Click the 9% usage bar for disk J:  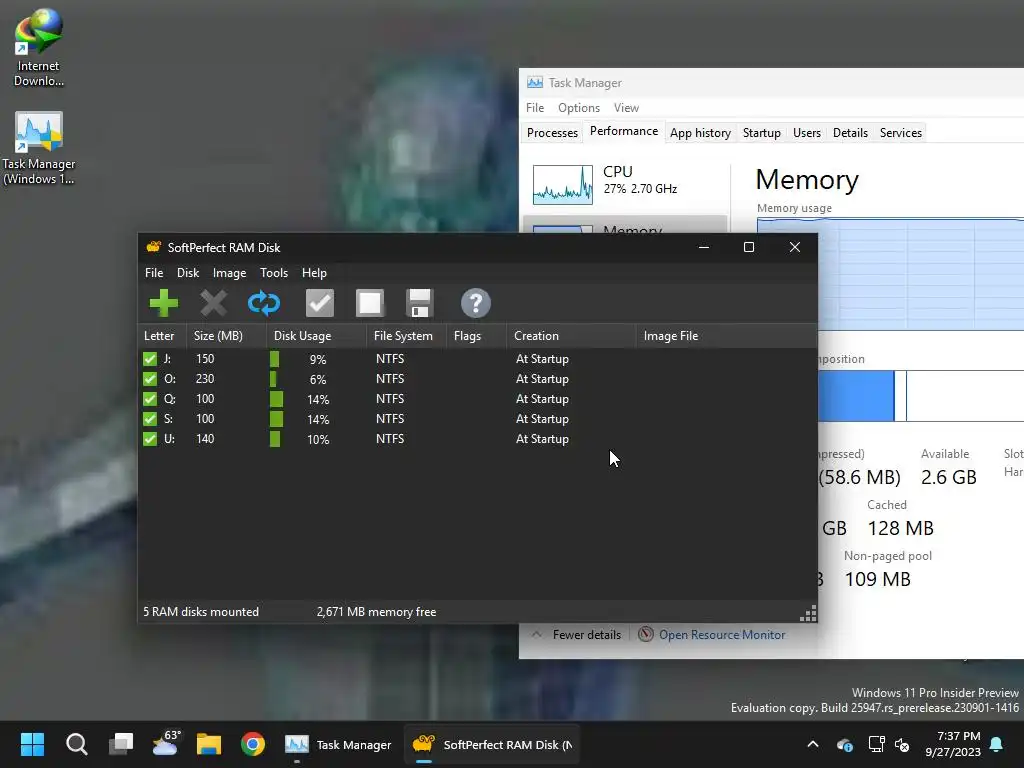(274, 359)
